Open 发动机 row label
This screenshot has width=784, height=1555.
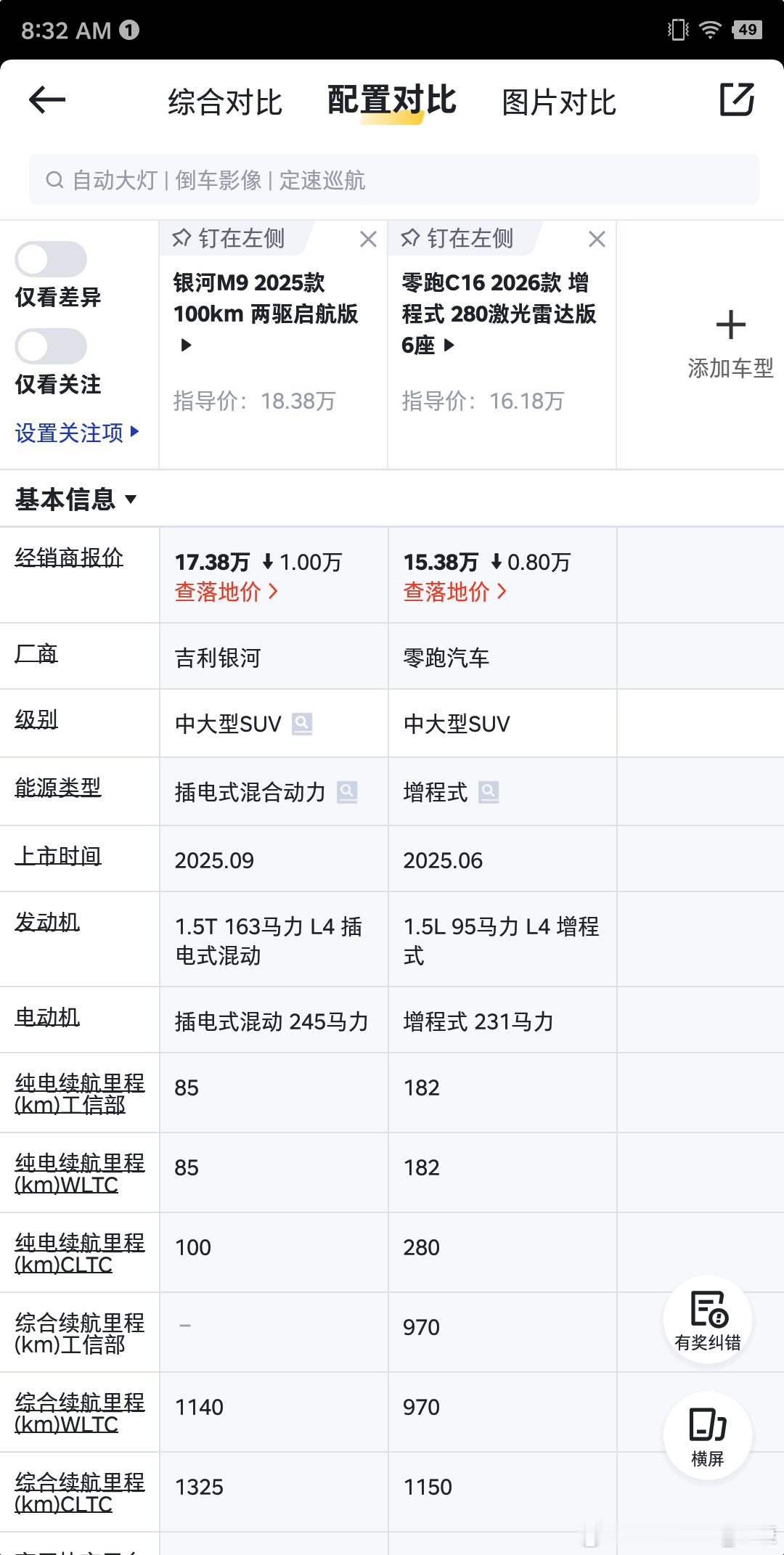(x=47, y=922)
